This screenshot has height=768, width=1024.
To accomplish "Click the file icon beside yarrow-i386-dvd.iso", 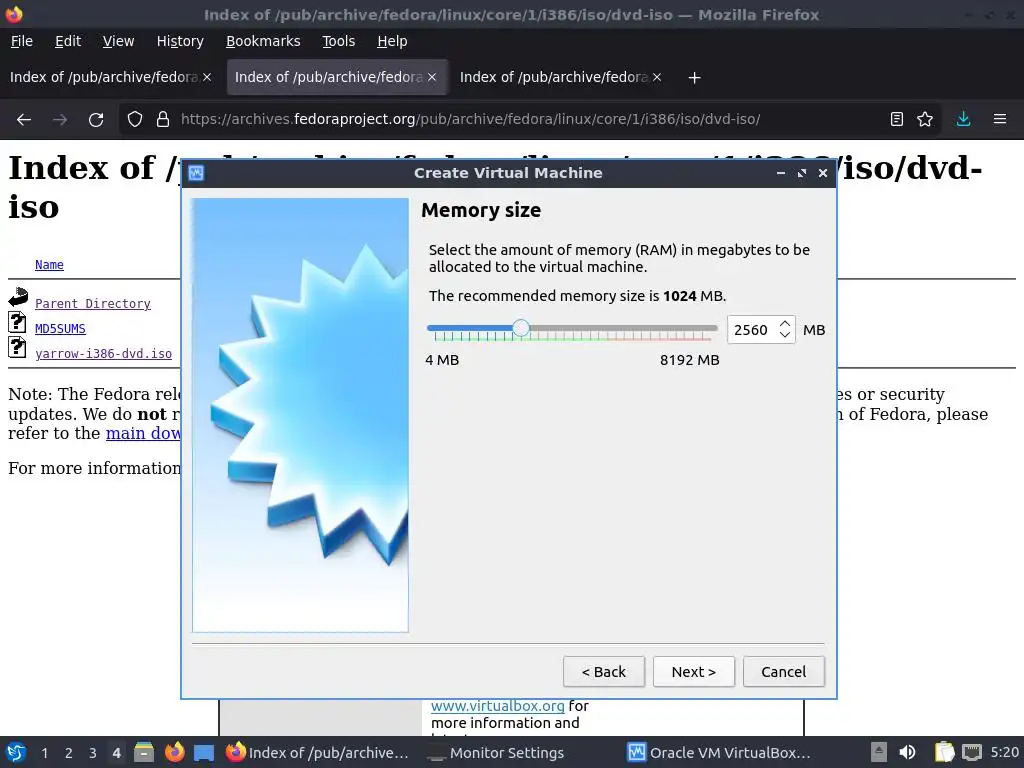I will point(17,347).
